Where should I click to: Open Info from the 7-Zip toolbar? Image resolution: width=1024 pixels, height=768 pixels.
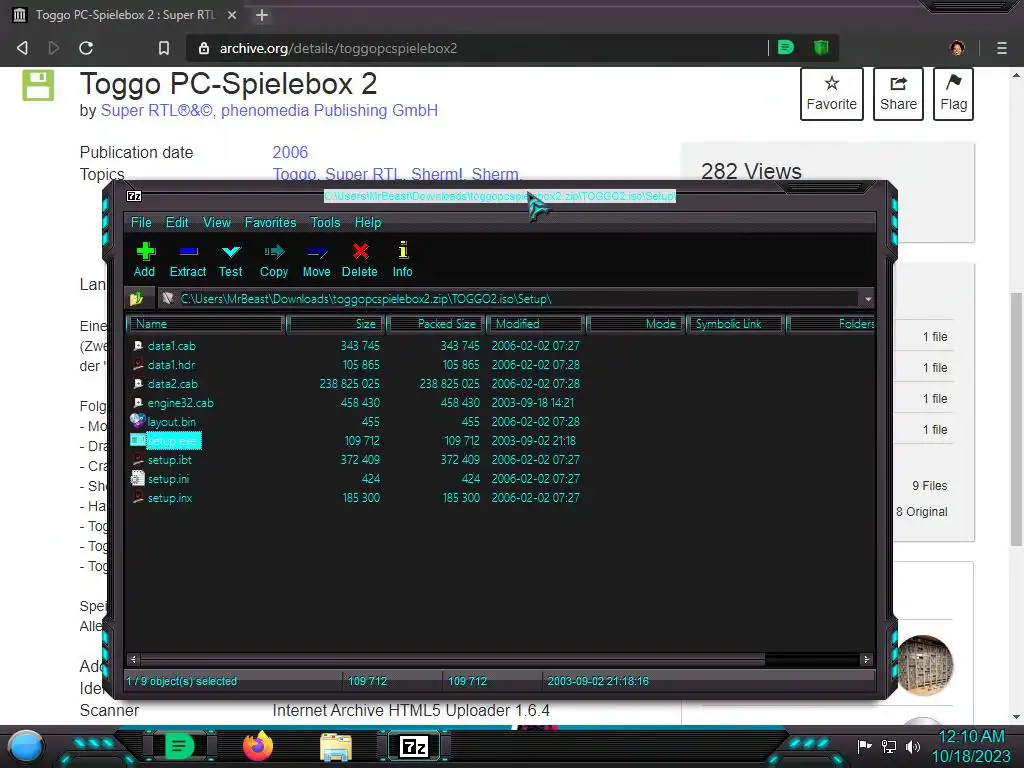[x=403, y=251]
